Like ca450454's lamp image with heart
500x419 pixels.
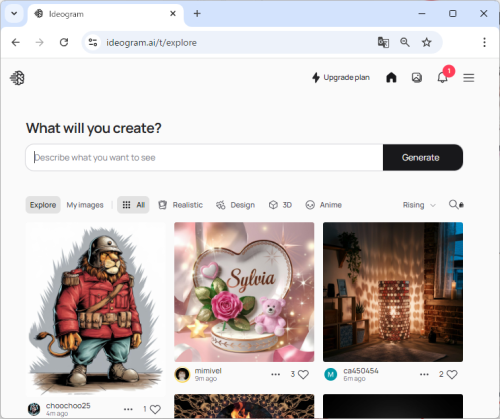(452, 374)
